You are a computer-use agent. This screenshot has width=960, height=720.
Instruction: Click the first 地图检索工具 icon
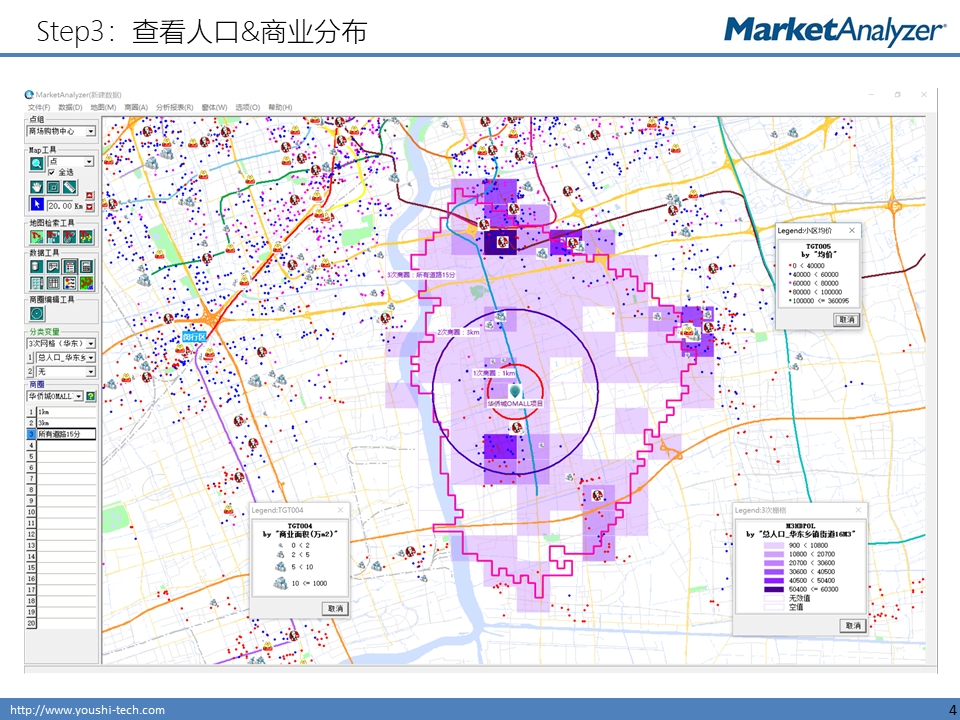(x=37, y=236)
